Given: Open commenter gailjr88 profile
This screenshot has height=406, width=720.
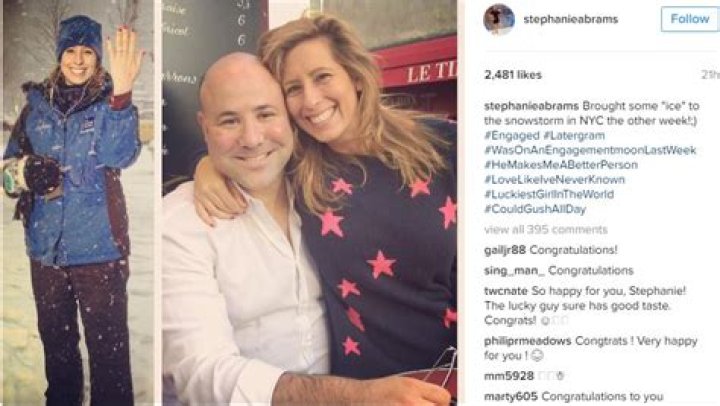Looking at the screenshot, I should point(505,250).
